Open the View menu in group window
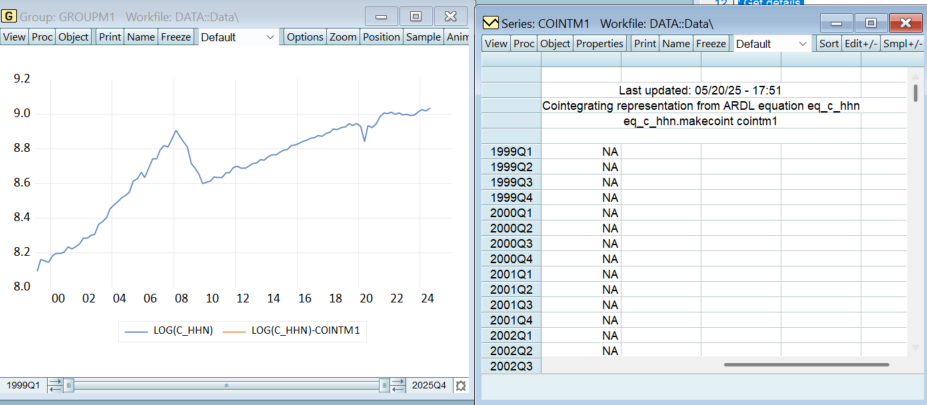This screenshot has width=927, height=405. [x=14, y=36]
